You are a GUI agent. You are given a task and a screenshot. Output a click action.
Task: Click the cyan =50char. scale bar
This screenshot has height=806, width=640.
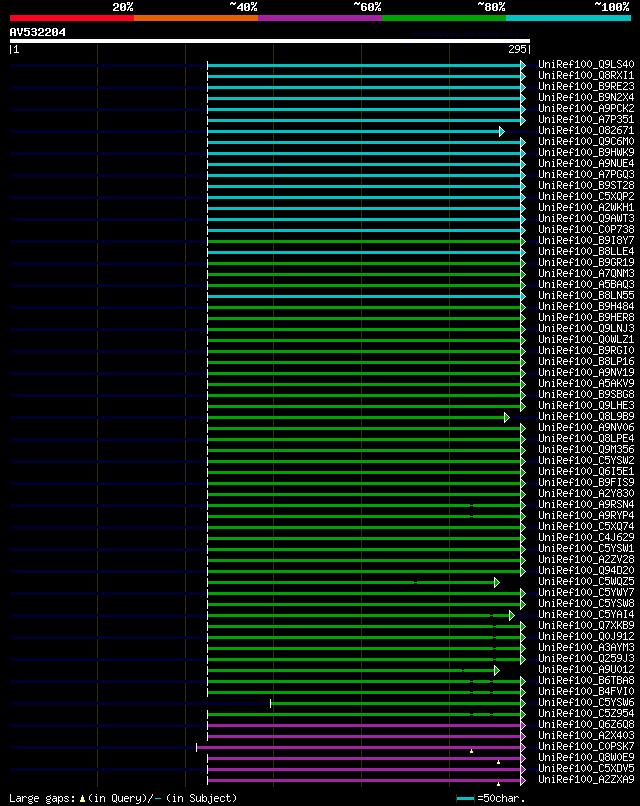point(465,799)
